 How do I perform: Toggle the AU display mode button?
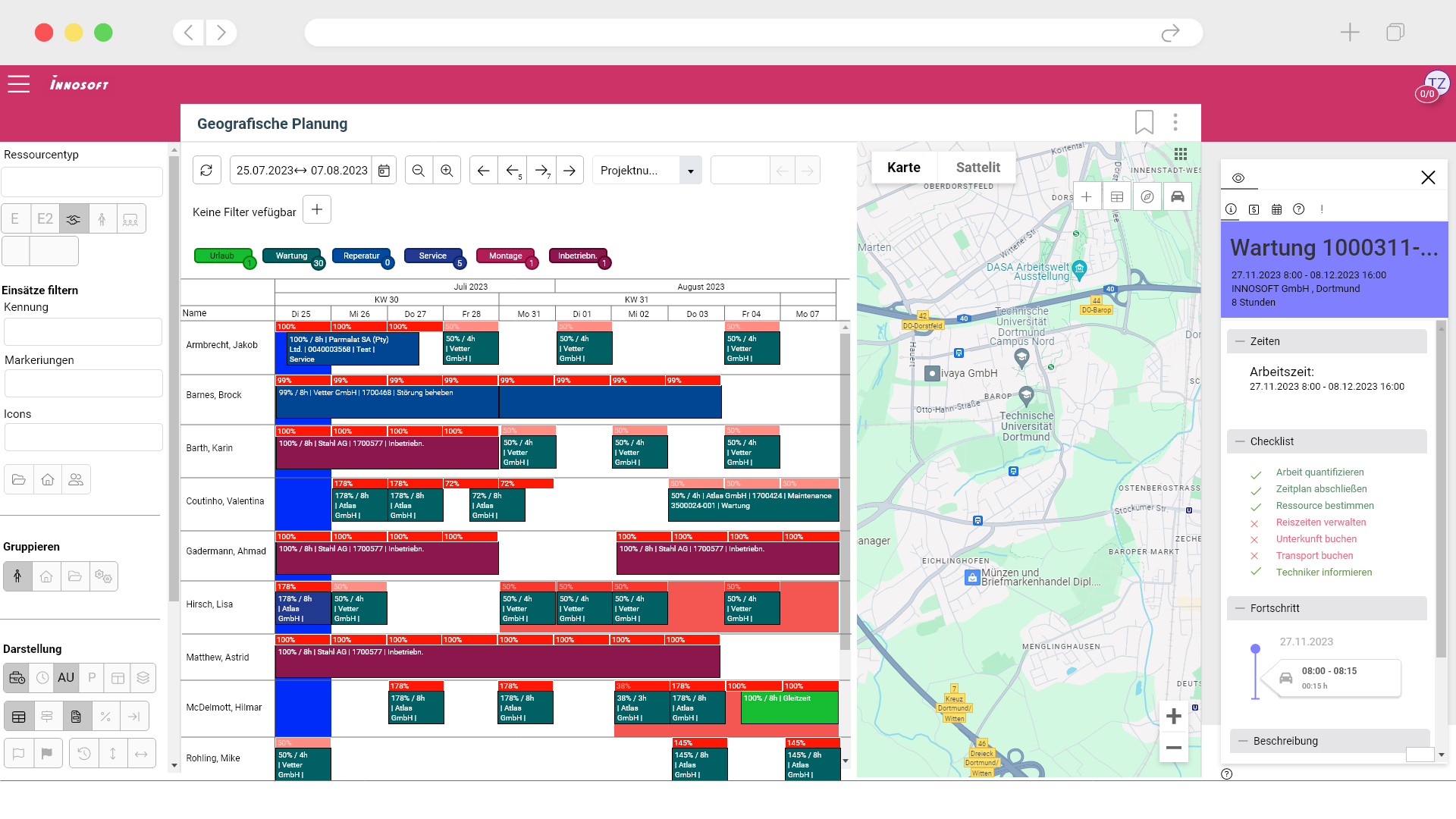[x=66, y=678]
